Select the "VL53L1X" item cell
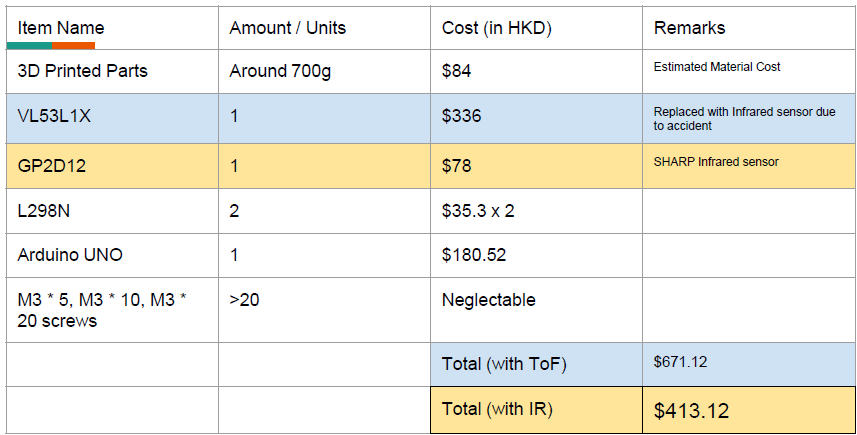The image size is (857, 435). [x=54, y=116]
